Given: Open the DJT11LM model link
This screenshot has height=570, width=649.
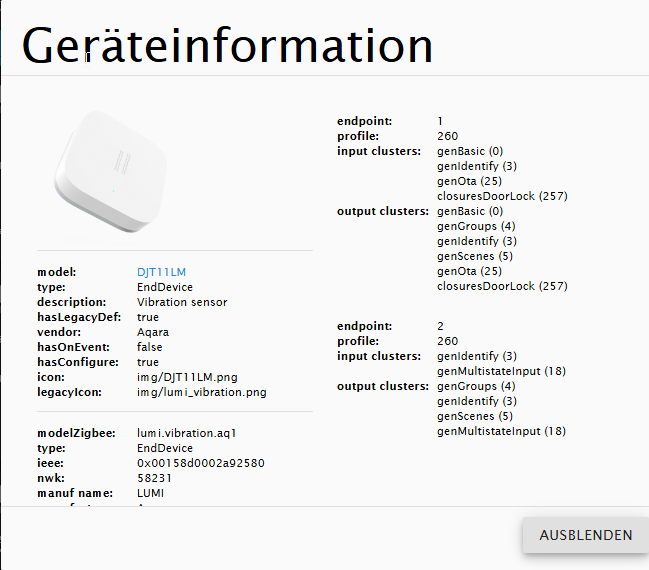Looking at the screenshot, I should click(161, 272).
